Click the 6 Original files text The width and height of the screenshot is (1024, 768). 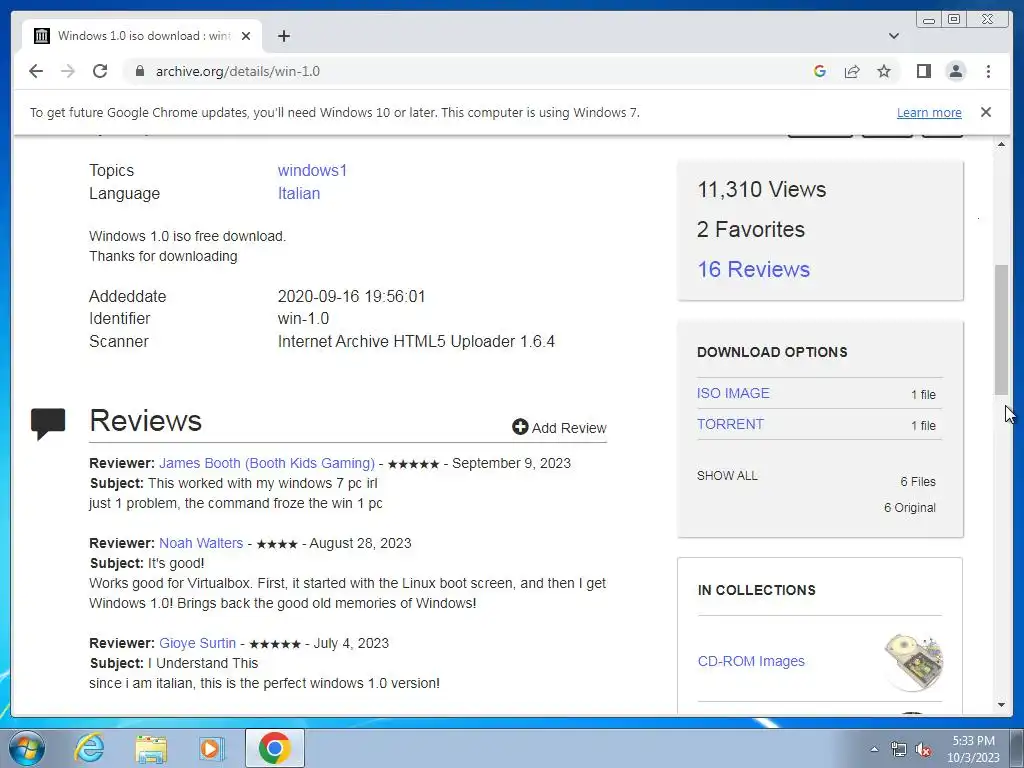coord(910,507)
